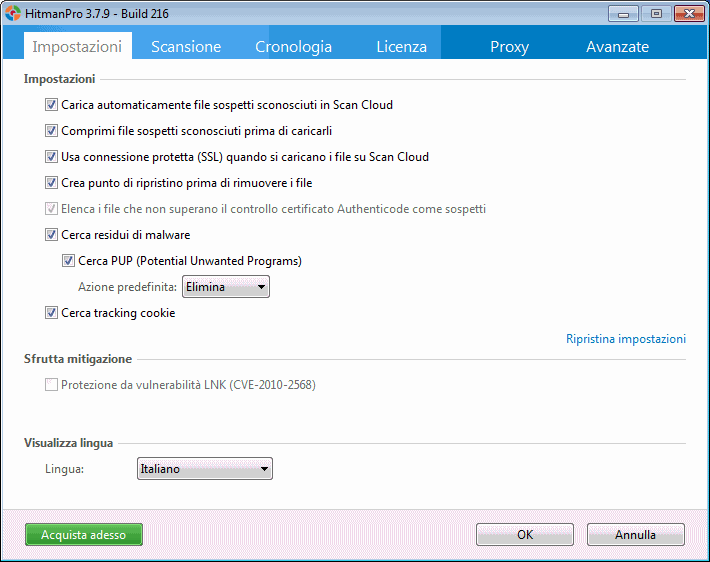Click the green 'Acquista adesso' button
710x562 pixels.
[84, 535]
